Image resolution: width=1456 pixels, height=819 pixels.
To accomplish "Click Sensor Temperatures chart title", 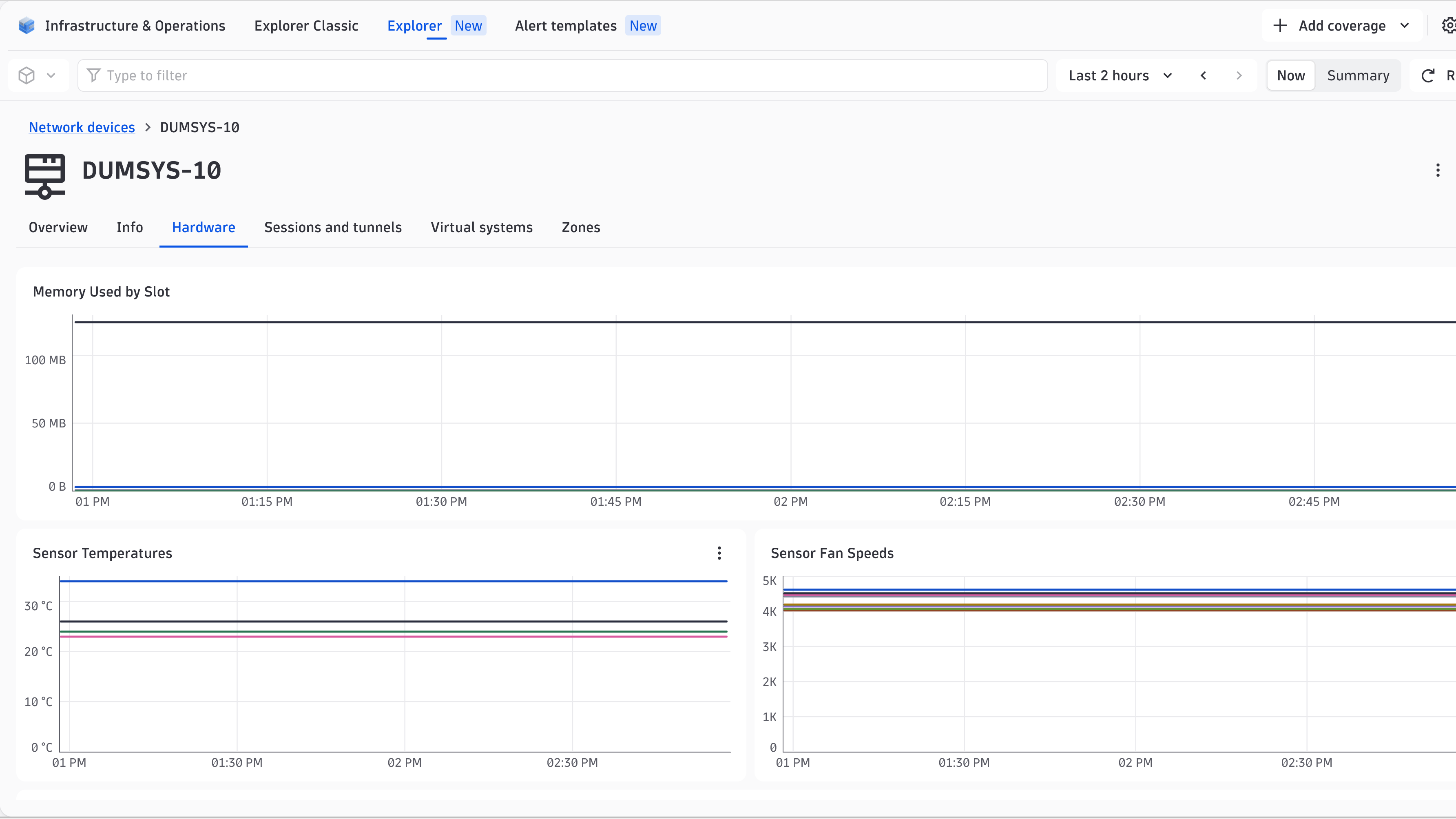I will pos(102,553).
